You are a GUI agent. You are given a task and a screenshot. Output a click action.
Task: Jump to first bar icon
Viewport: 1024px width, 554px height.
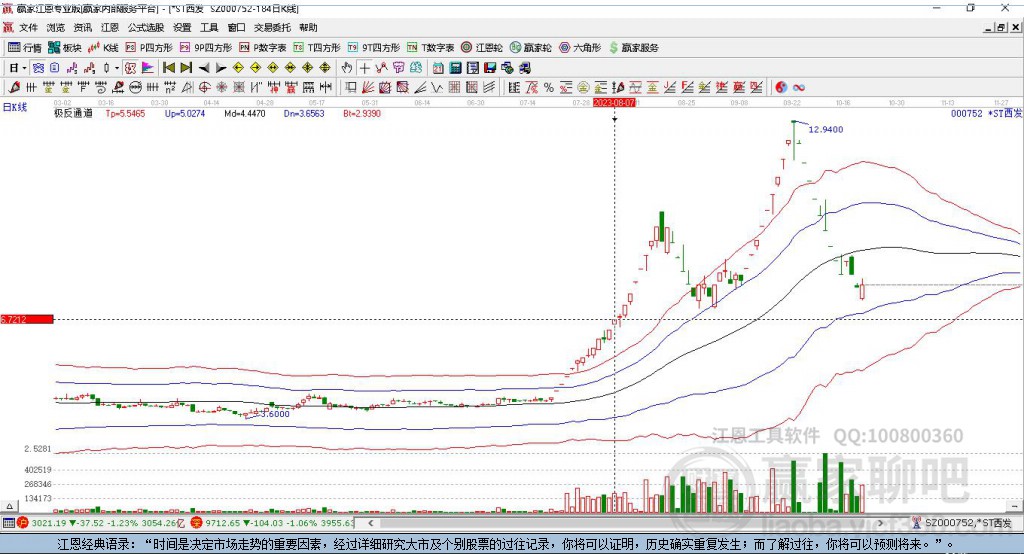[168, 68]
